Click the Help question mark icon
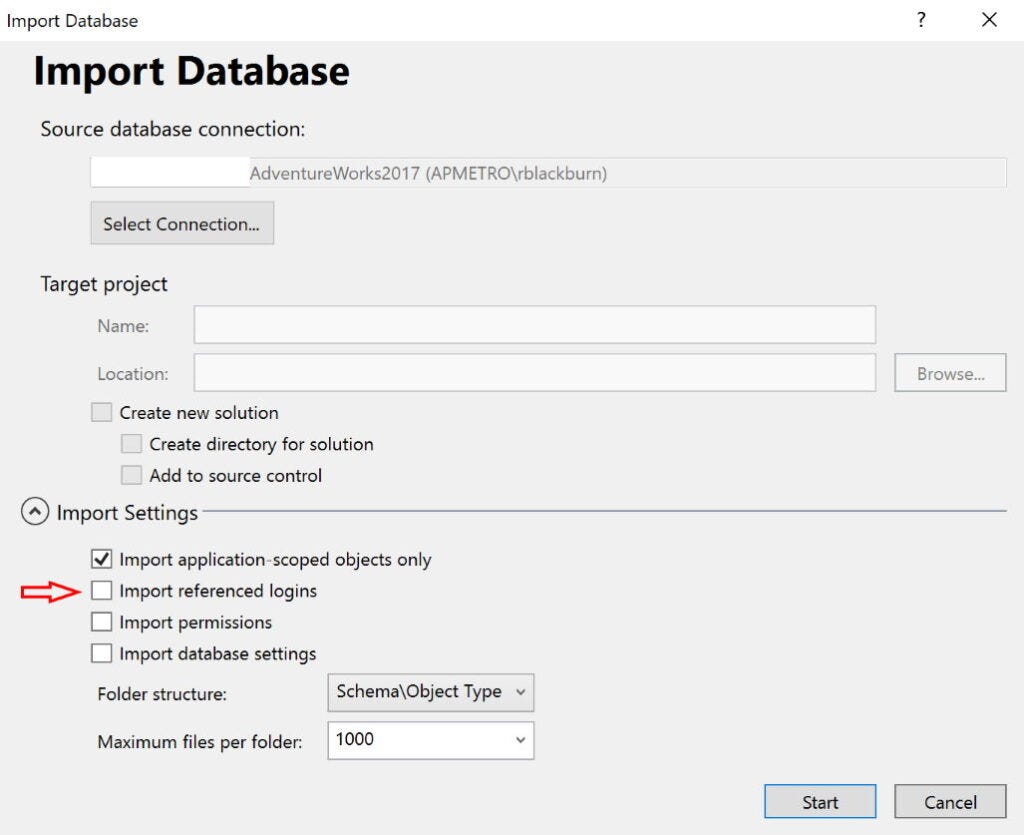The height and width of the screenshot is (835, 1024). tap(921, 19)
